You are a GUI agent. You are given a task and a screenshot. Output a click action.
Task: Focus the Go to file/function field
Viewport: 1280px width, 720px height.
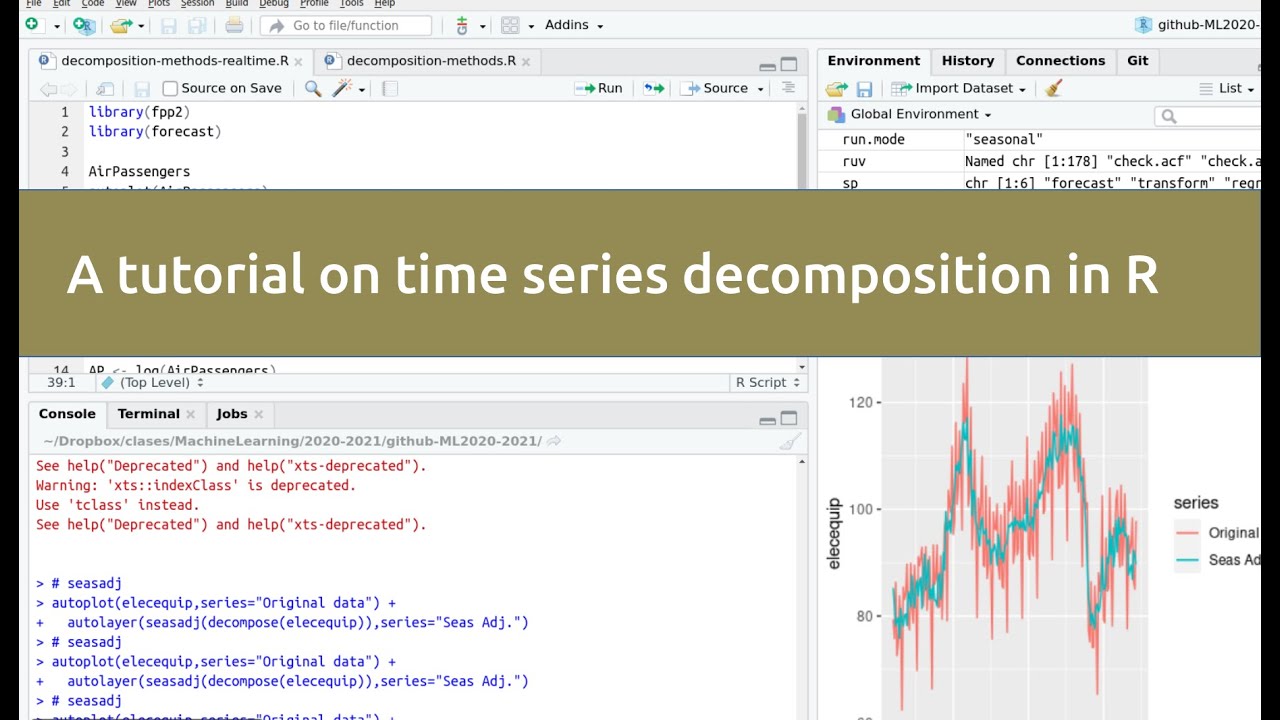click(346, 25)
